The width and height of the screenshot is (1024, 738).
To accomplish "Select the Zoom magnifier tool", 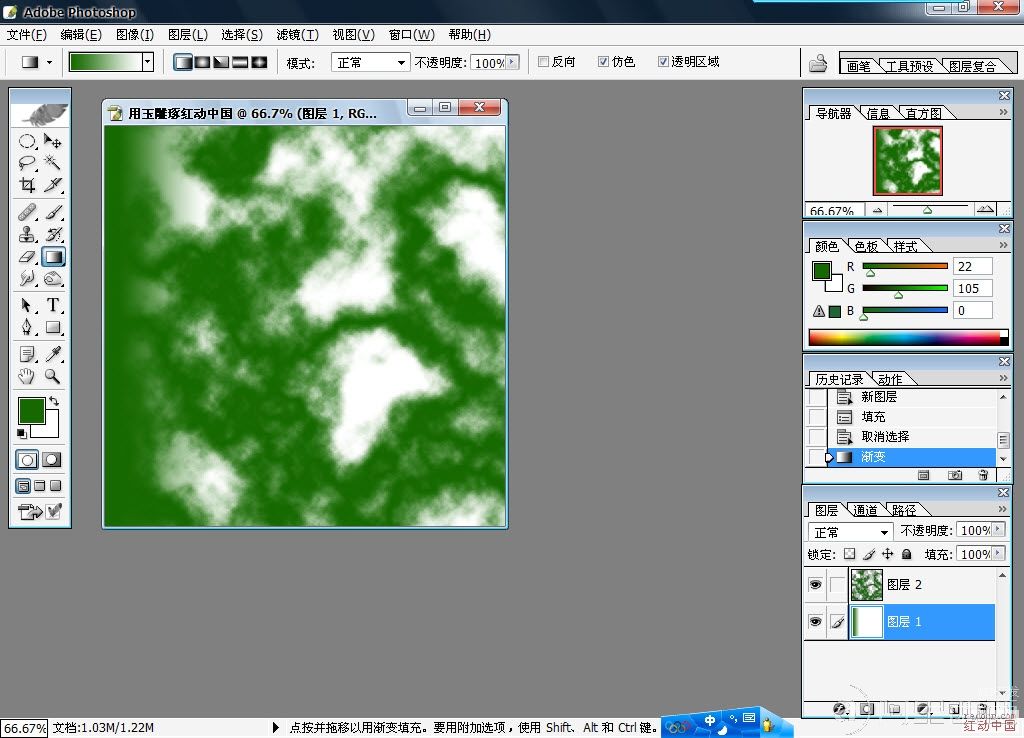I will (53, 376).
